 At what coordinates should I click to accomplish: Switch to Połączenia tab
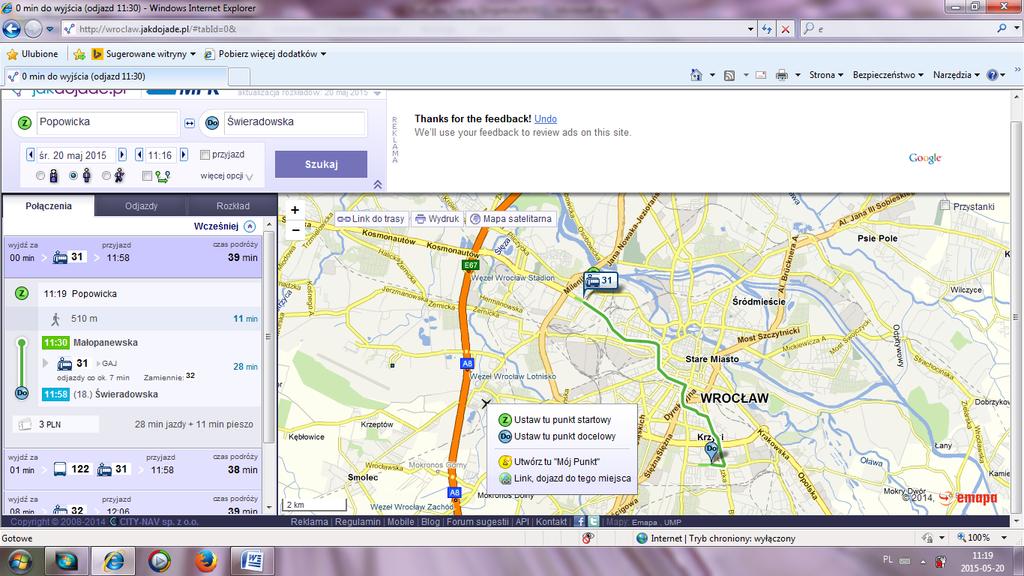tap(48, 206)
